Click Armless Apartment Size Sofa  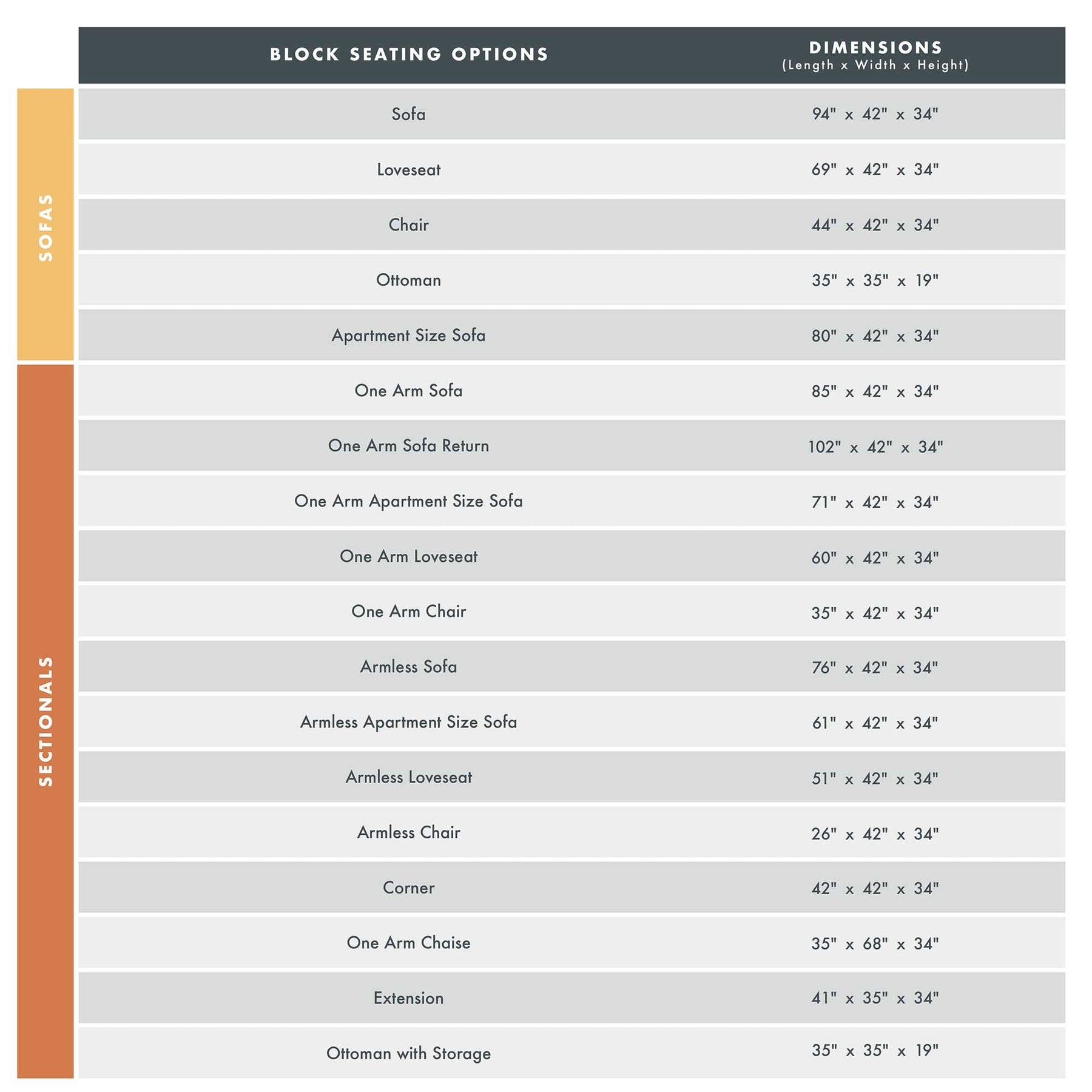[408, 722]
